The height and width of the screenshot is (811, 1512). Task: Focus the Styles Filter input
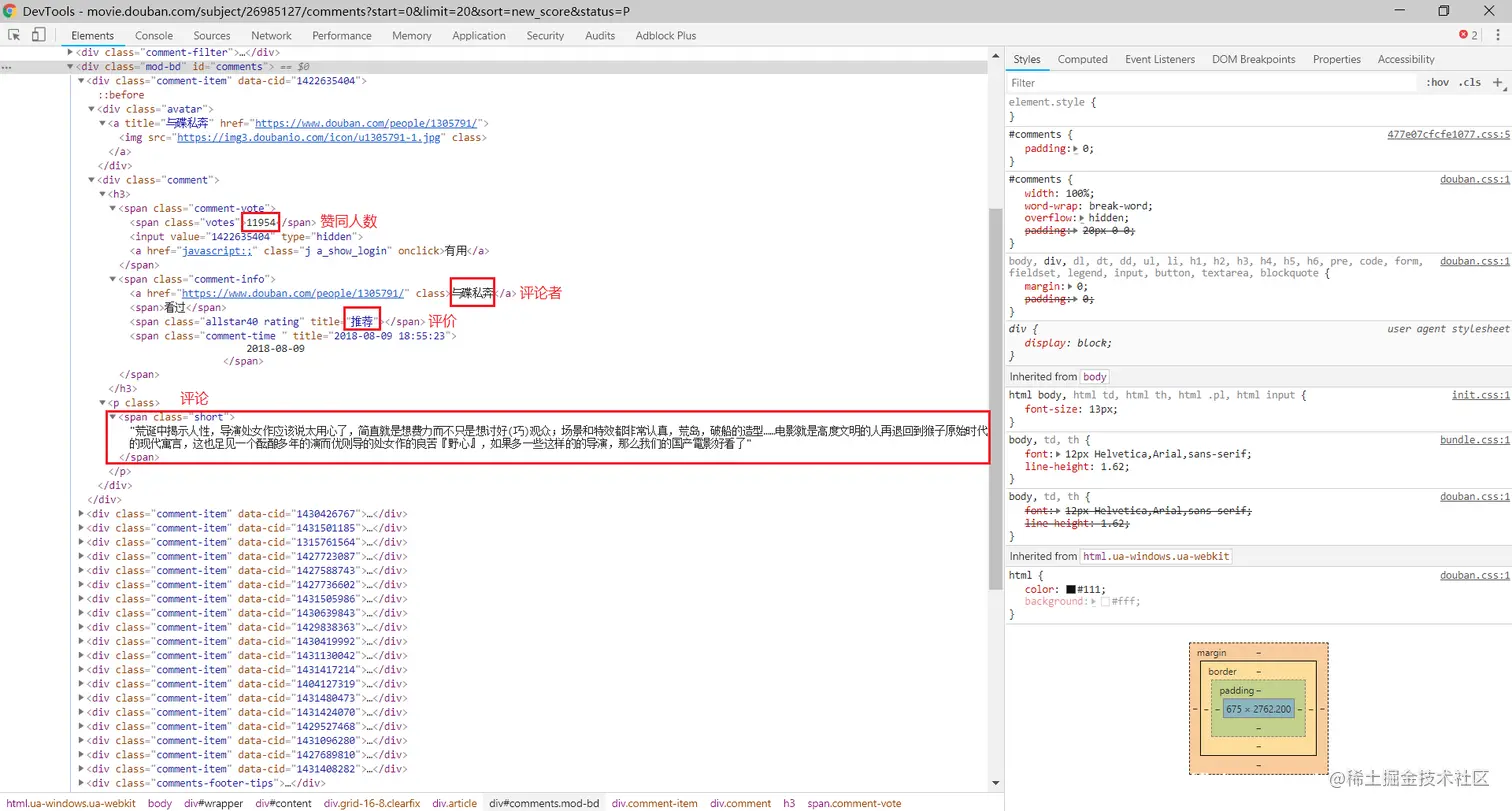click(1210, 82)
